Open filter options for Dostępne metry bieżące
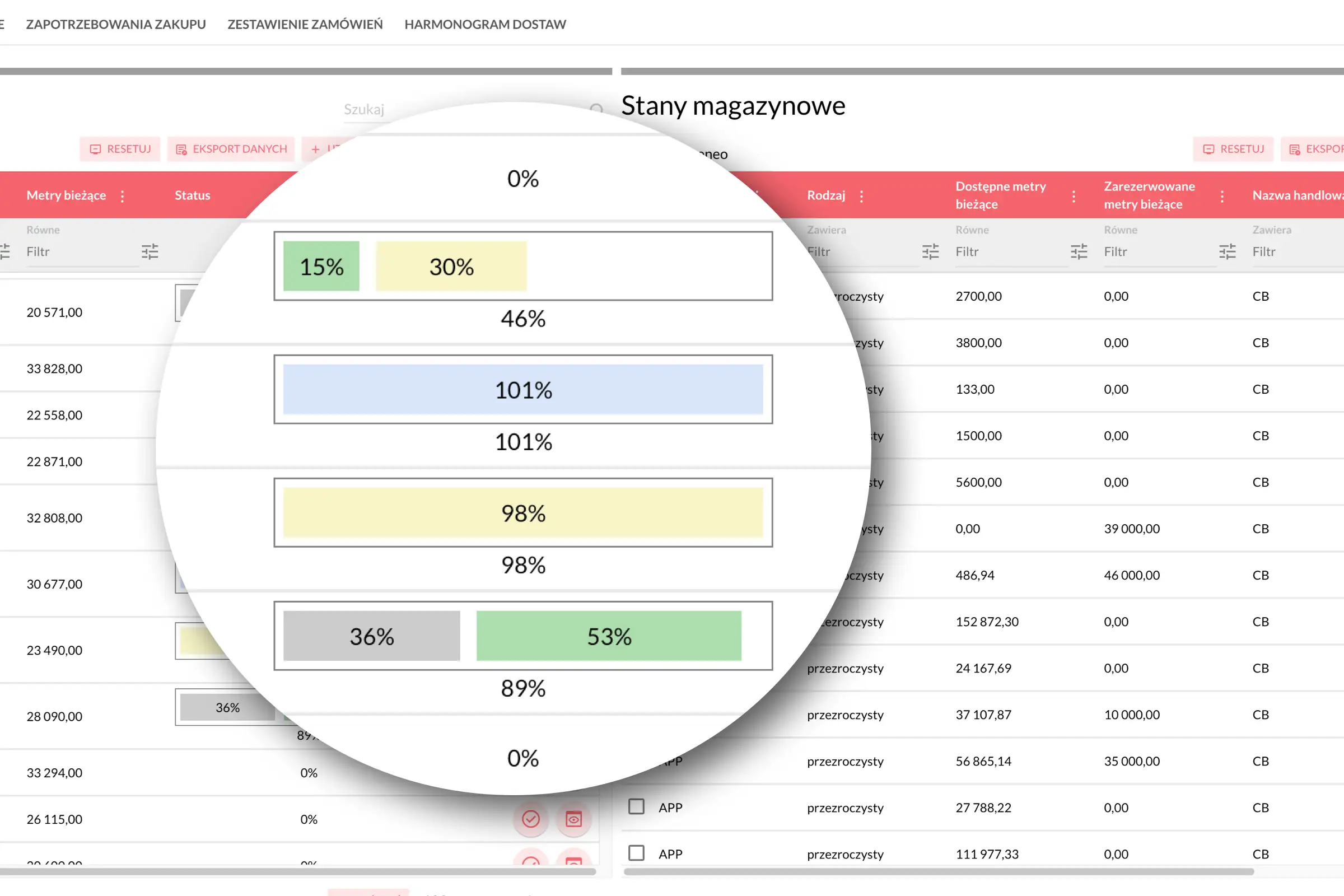The image size is (1344, 896). (1079, 251)
